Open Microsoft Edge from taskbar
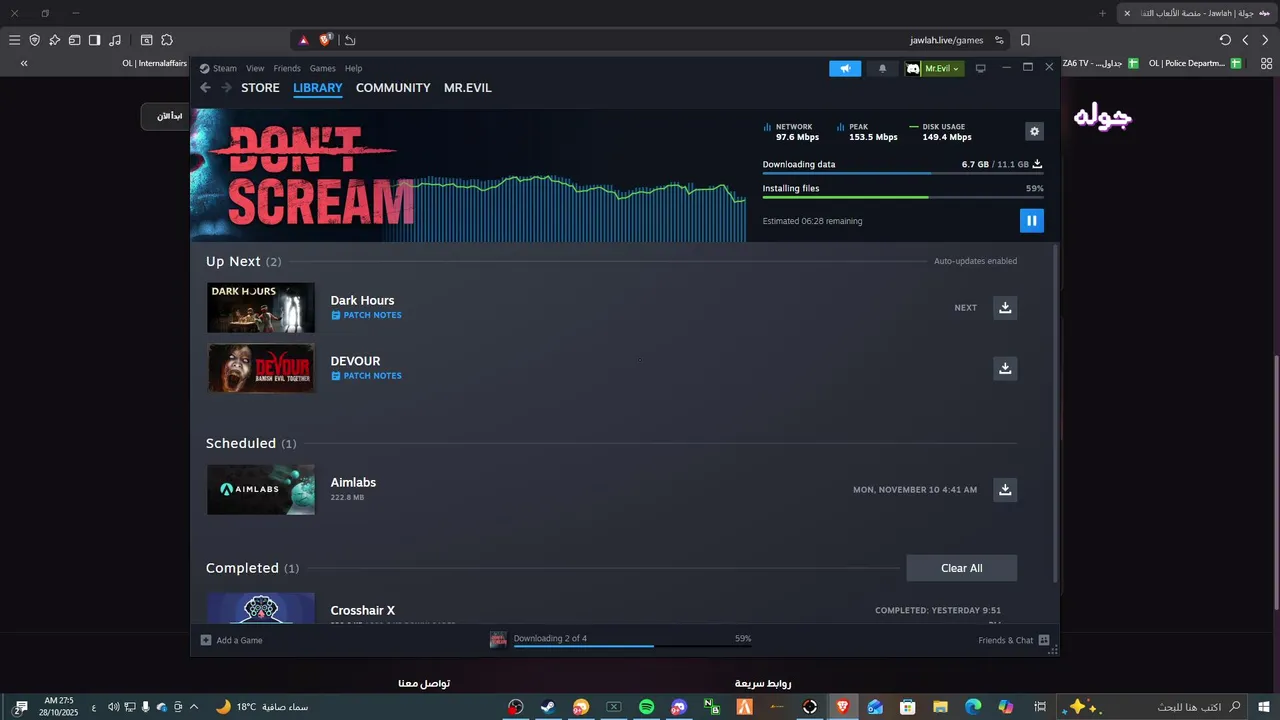The image size is (1280, 720). (973, 707)
